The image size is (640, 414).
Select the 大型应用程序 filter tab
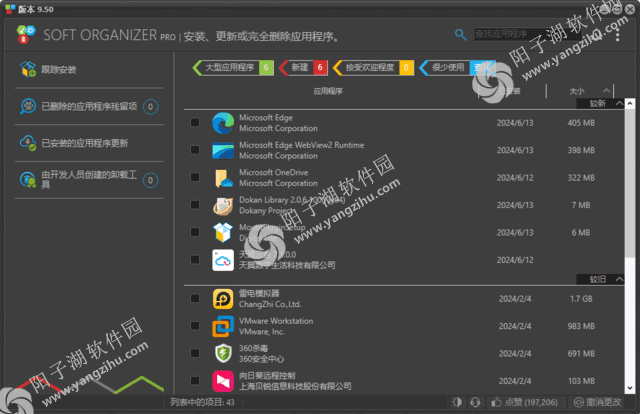[x=233, y=67]
